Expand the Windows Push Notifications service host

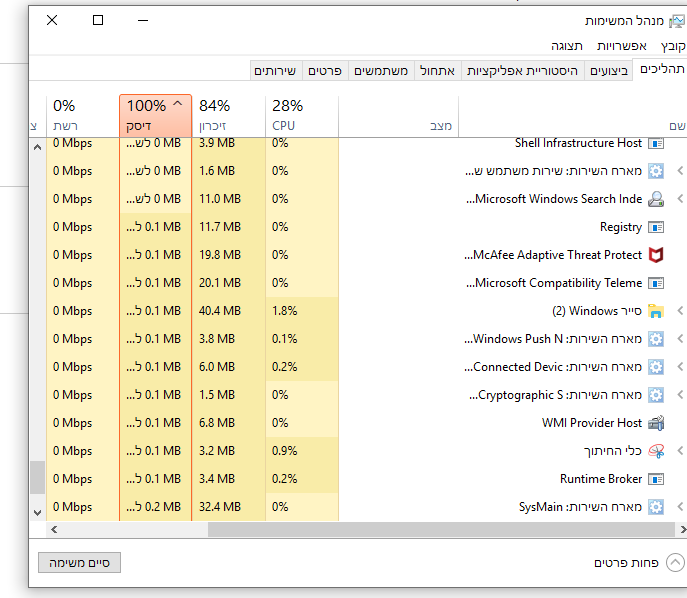click(680, 339)
